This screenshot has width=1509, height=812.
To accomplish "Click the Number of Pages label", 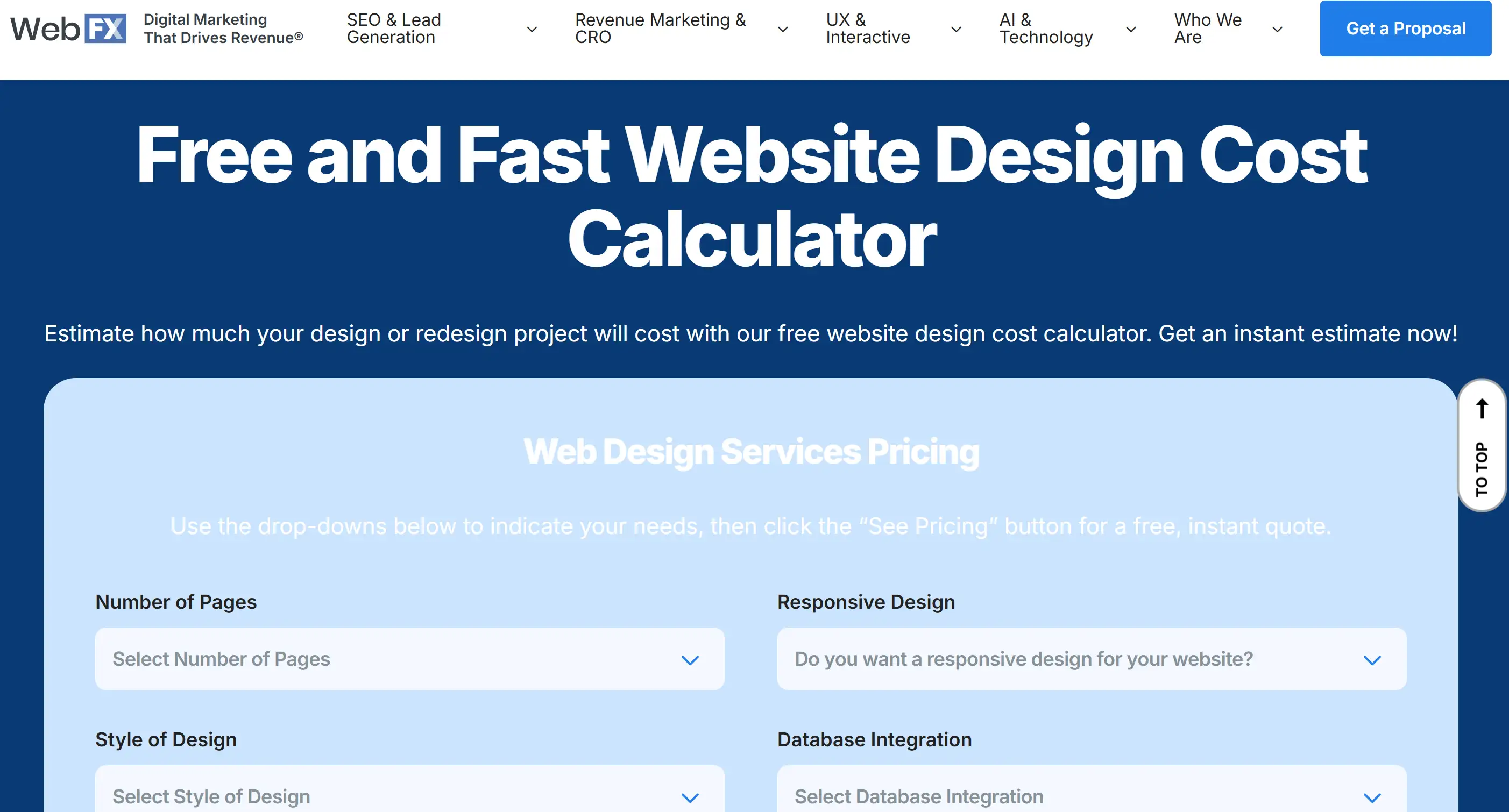I will coord(176,602).
